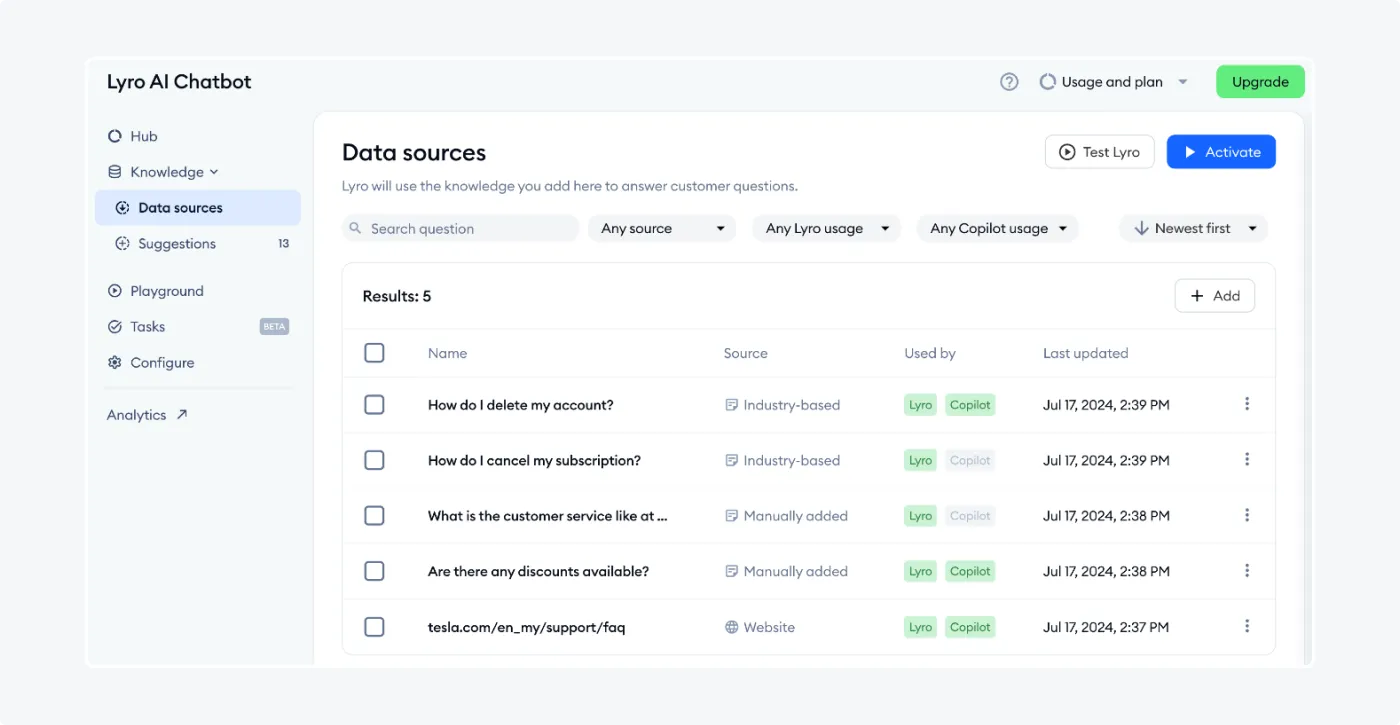
Task: Open the Analytics link
Action: coord(147,415)
